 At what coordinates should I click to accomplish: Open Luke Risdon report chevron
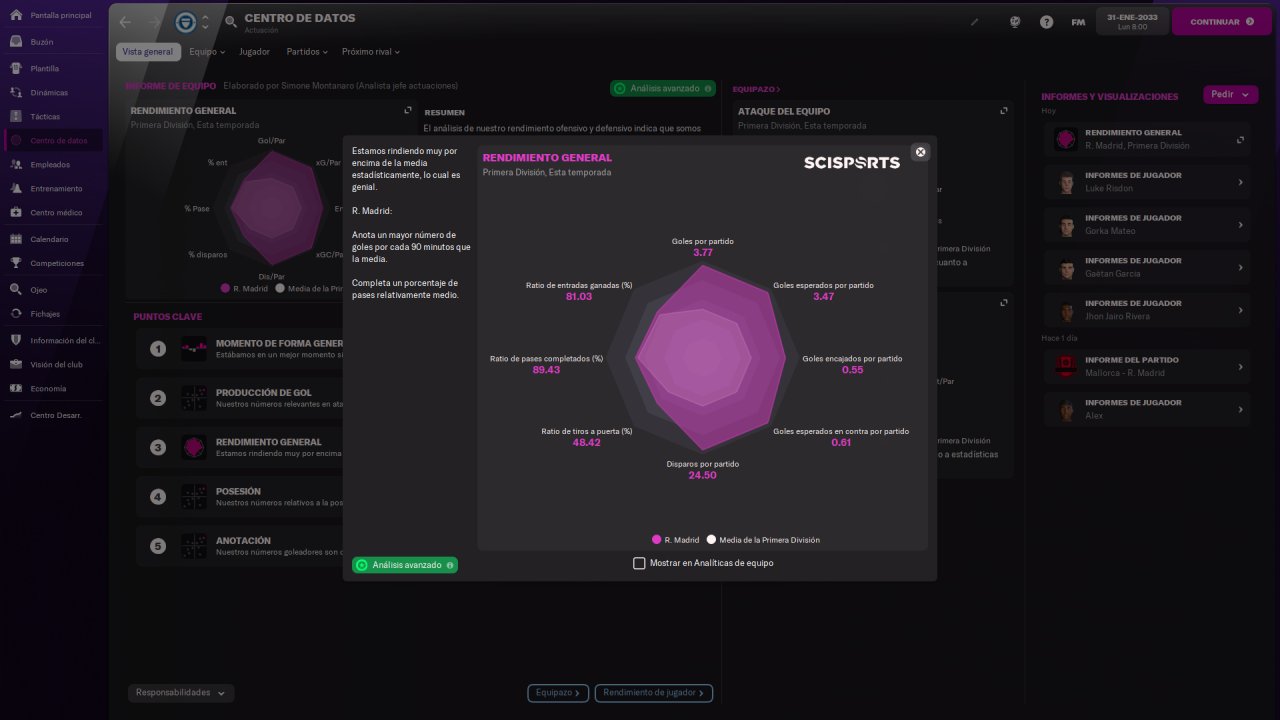[1240, 182]
